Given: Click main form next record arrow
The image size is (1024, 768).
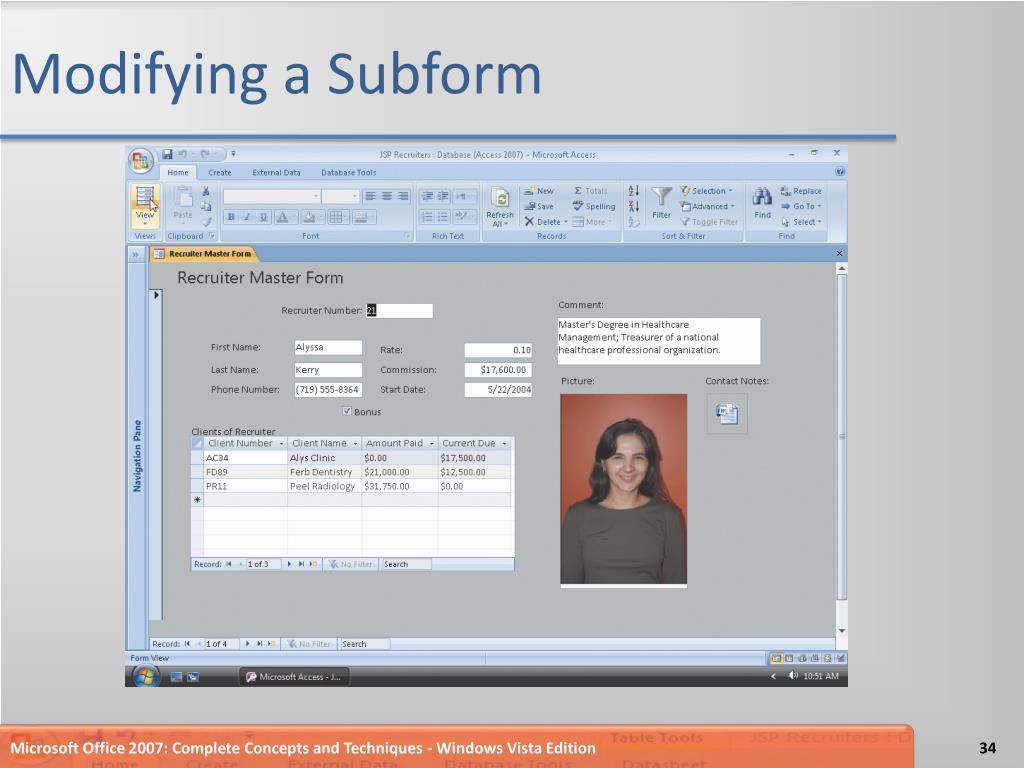Looking at the screenshot, I should (x=248, y=643).
